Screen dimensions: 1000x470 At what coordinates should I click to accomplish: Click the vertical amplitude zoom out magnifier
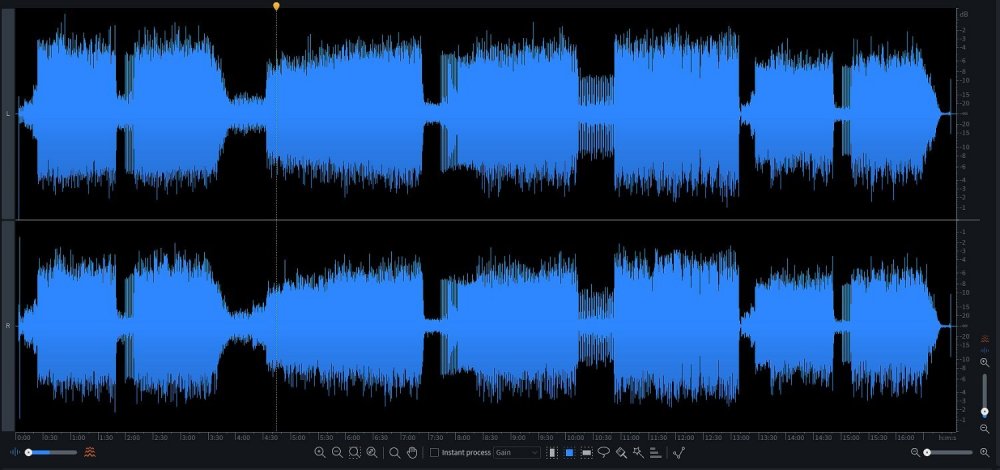click(985, 429)
